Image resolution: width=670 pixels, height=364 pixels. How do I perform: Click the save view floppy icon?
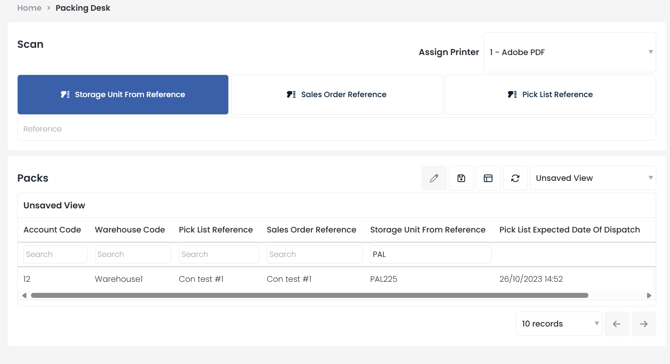click(461, 178)
